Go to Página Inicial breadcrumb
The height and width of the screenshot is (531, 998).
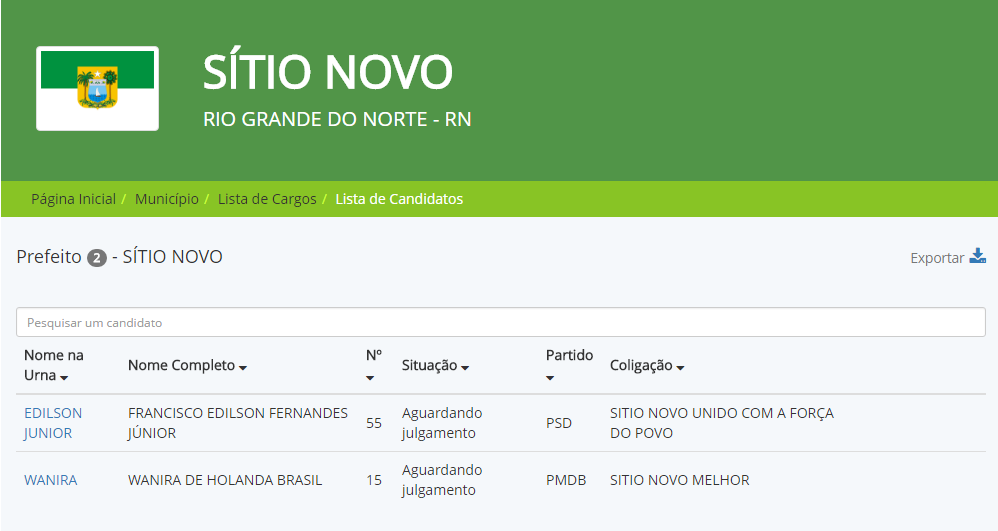(73, 199)
